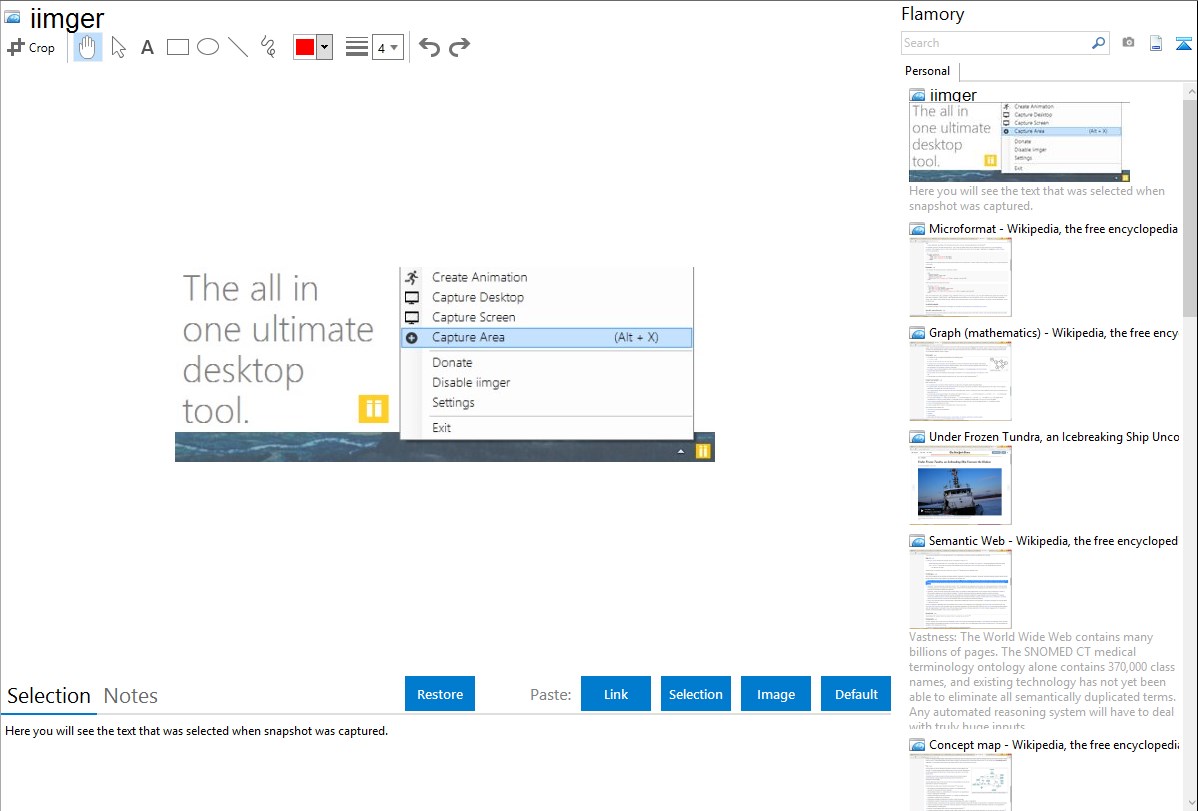Select the arrow pointer tool
The height and width of the screenshot is (811, 1198).
pos(118,47)
